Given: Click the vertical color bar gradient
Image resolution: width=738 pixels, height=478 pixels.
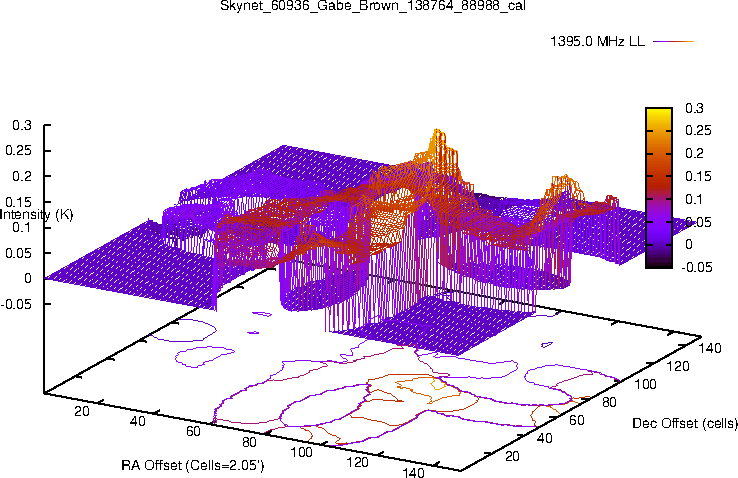Looking at the screenshot, I should click(x=658, y=188).
